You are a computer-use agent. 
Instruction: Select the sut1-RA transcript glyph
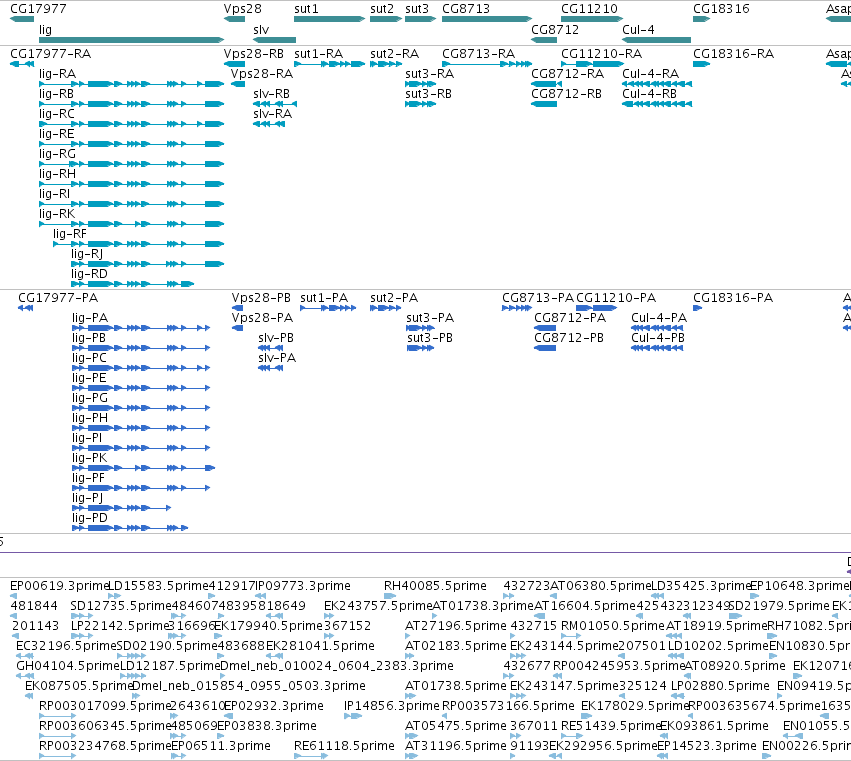pos(329,64)
